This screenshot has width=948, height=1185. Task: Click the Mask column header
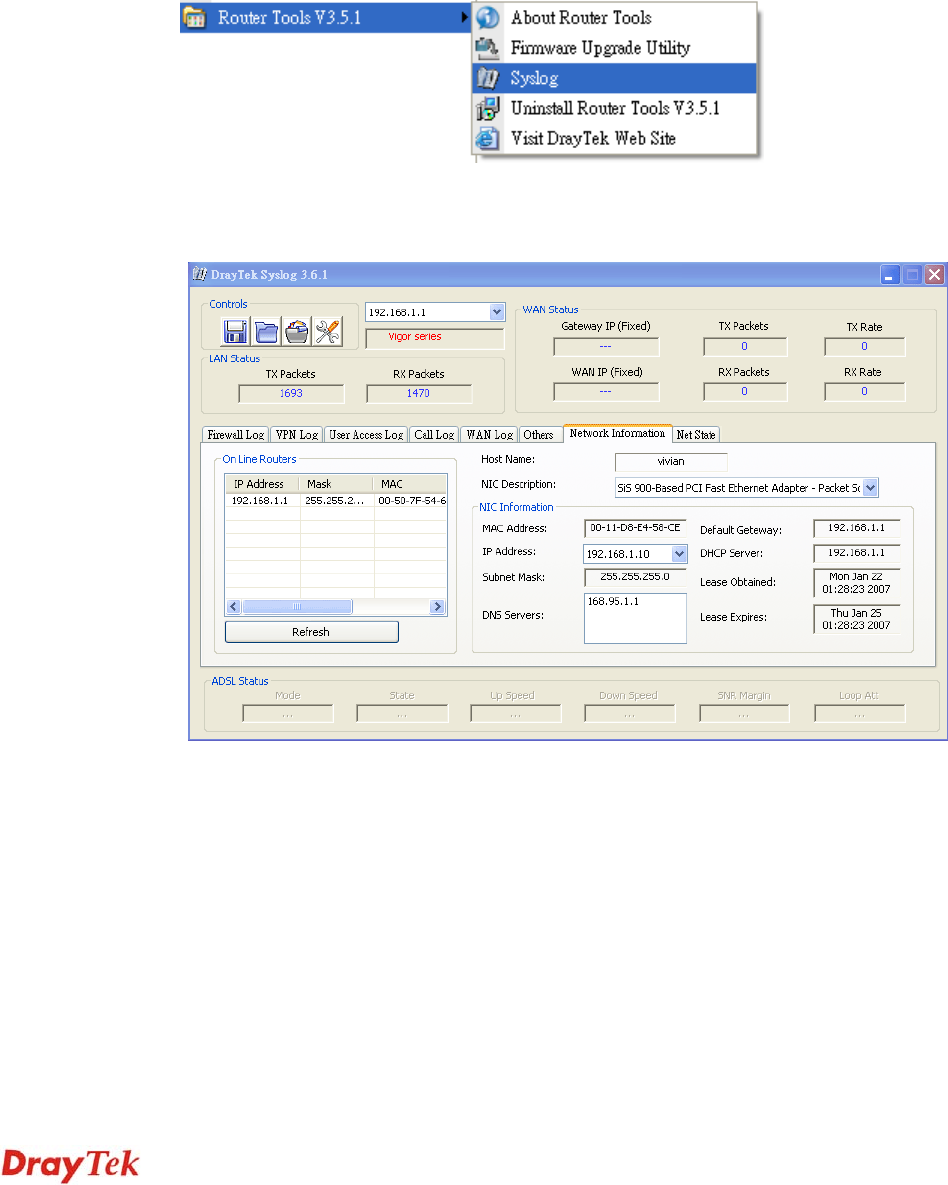point(336,484)
